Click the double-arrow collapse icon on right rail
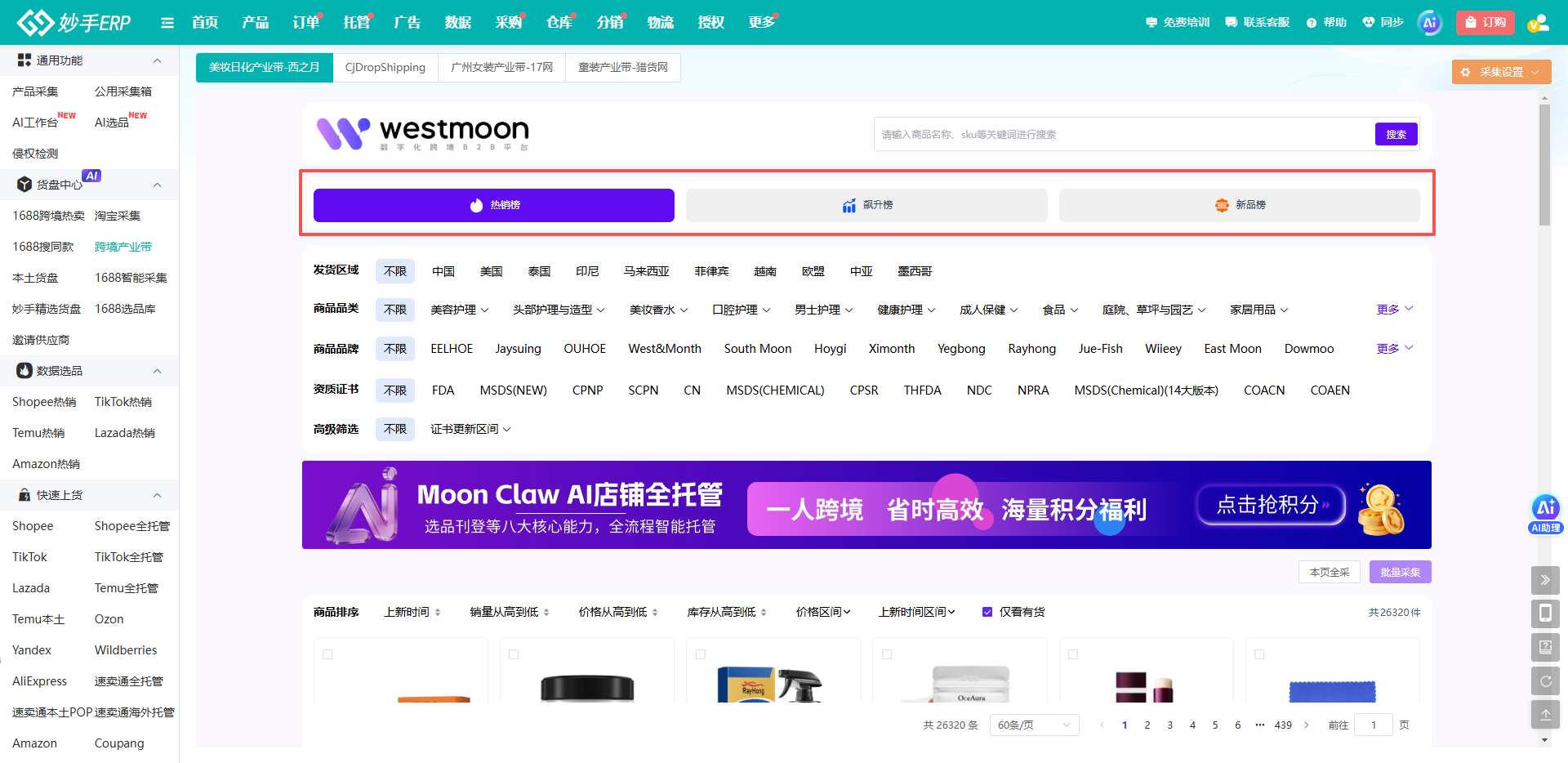 tap(1545, 580)
